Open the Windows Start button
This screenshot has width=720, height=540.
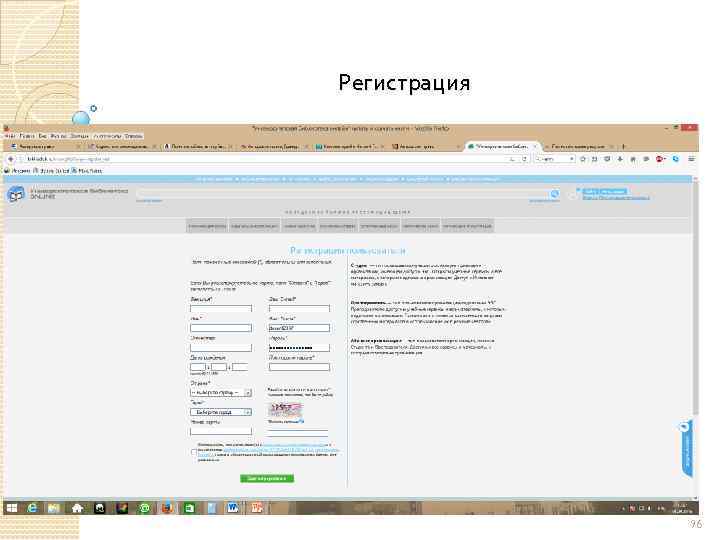point(12,508)
